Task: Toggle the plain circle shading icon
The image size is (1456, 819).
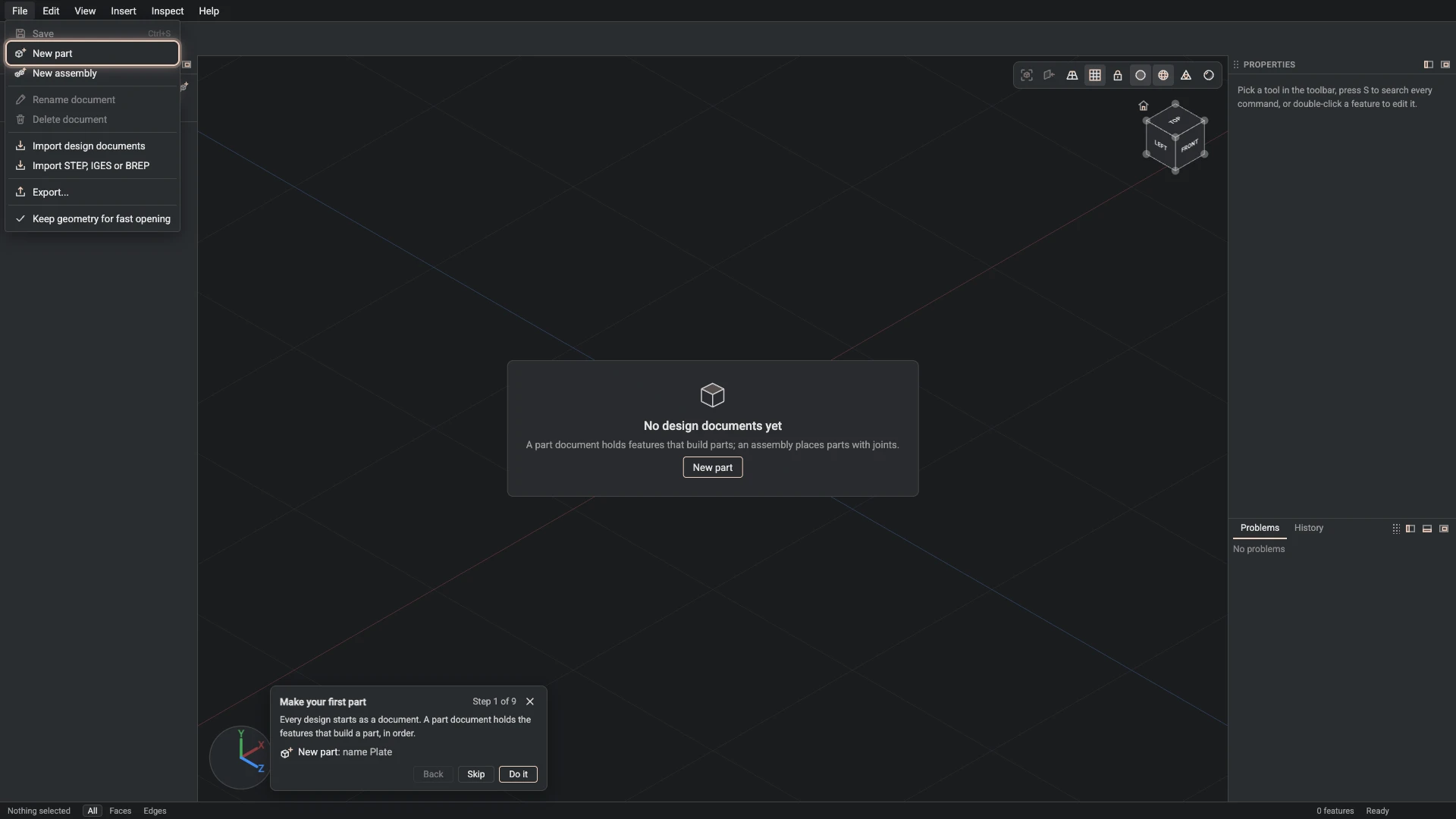Action: (1141, 75)
